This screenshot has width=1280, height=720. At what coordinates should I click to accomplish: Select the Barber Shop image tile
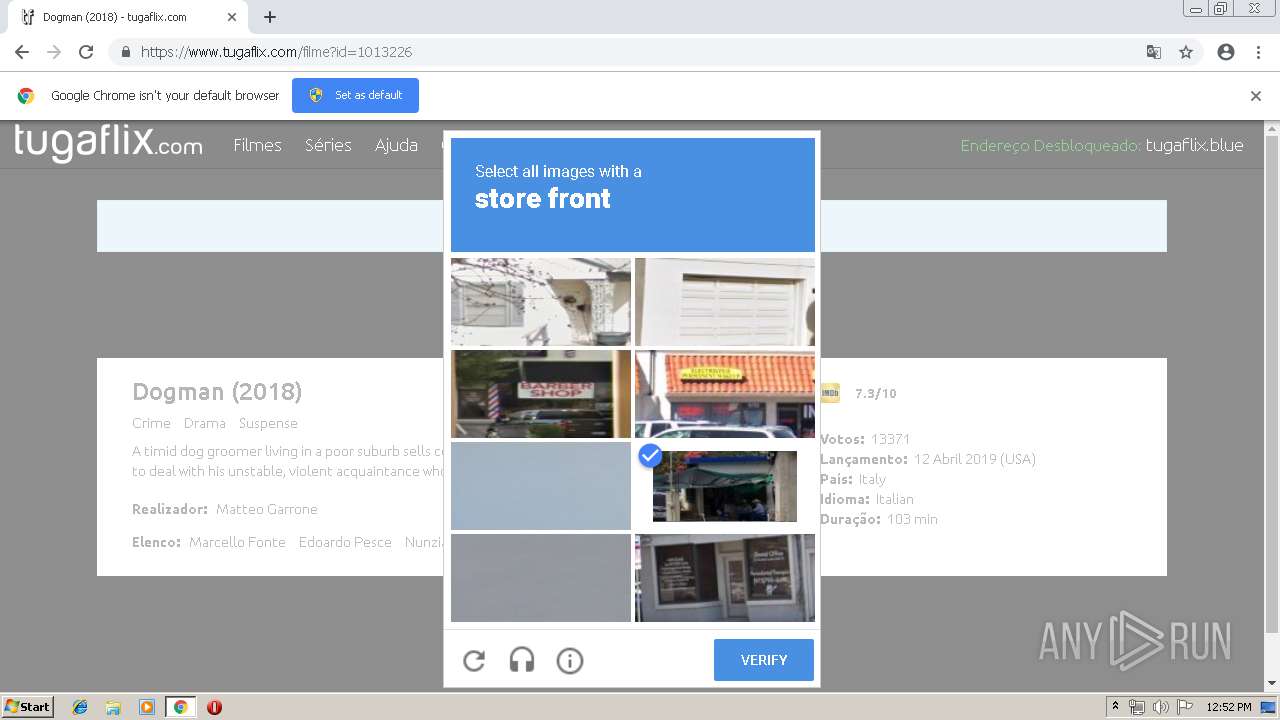[x=541, y=394]
